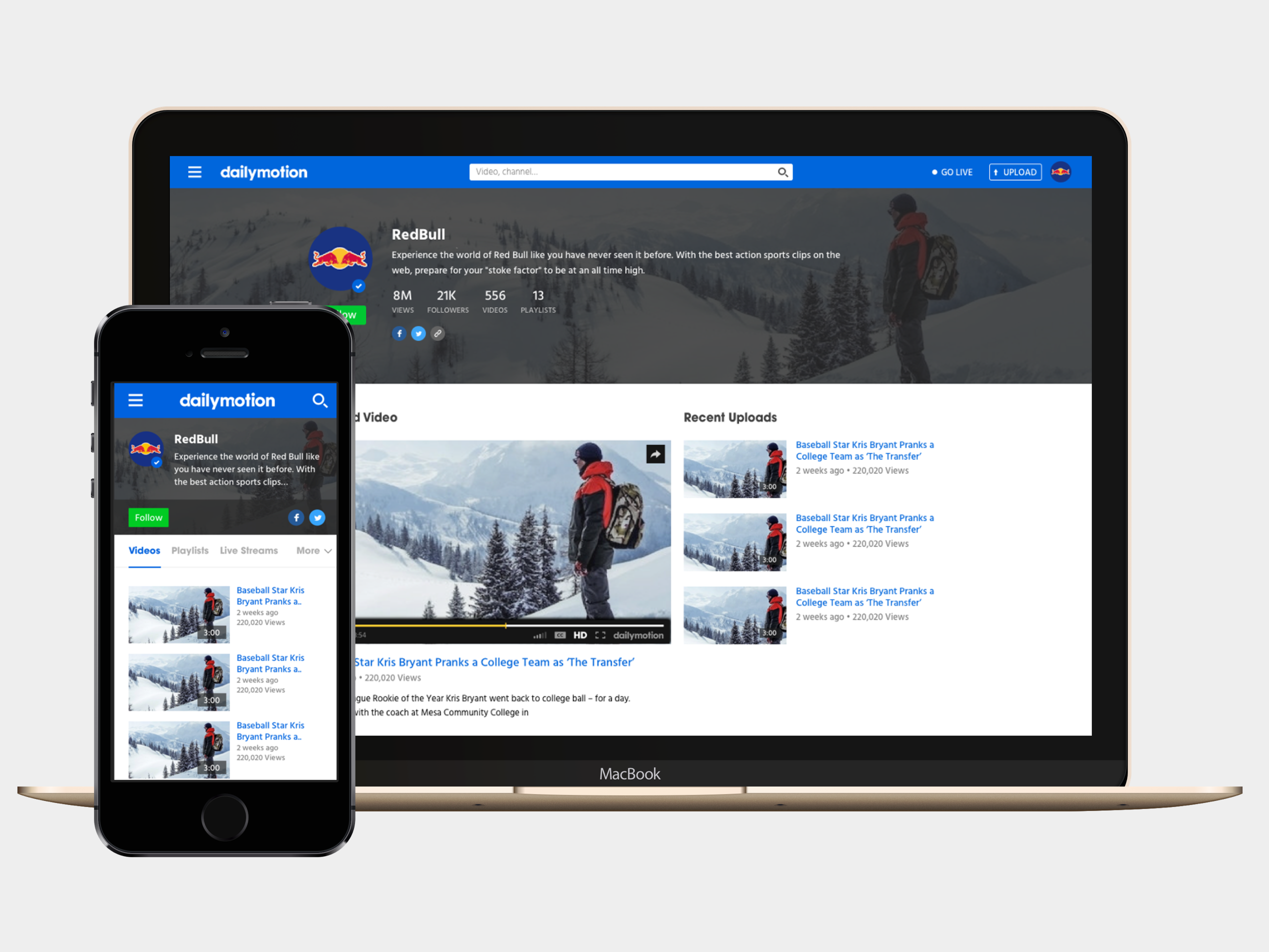Click the share arrow on the video player
The width and height of the screenshot is (1269, 952).
point(655,454)
